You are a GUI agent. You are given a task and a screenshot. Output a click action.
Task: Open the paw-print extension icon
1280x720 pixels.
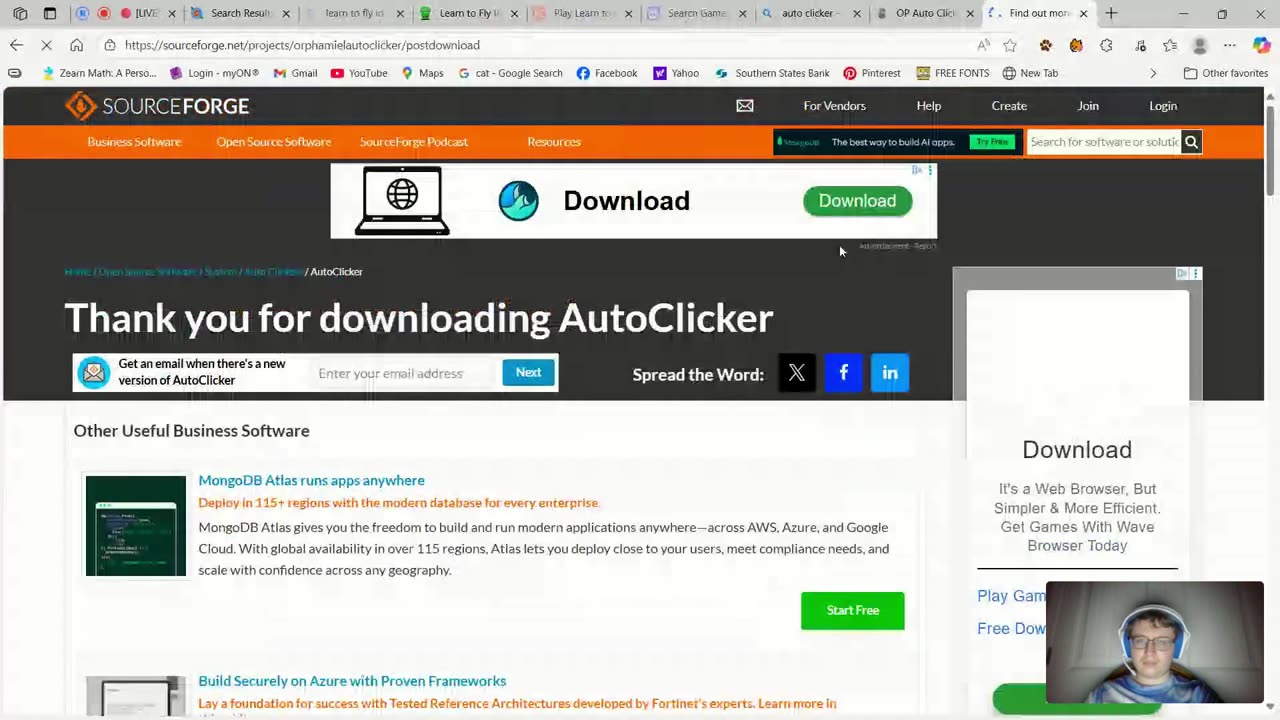pos(1045,45)
